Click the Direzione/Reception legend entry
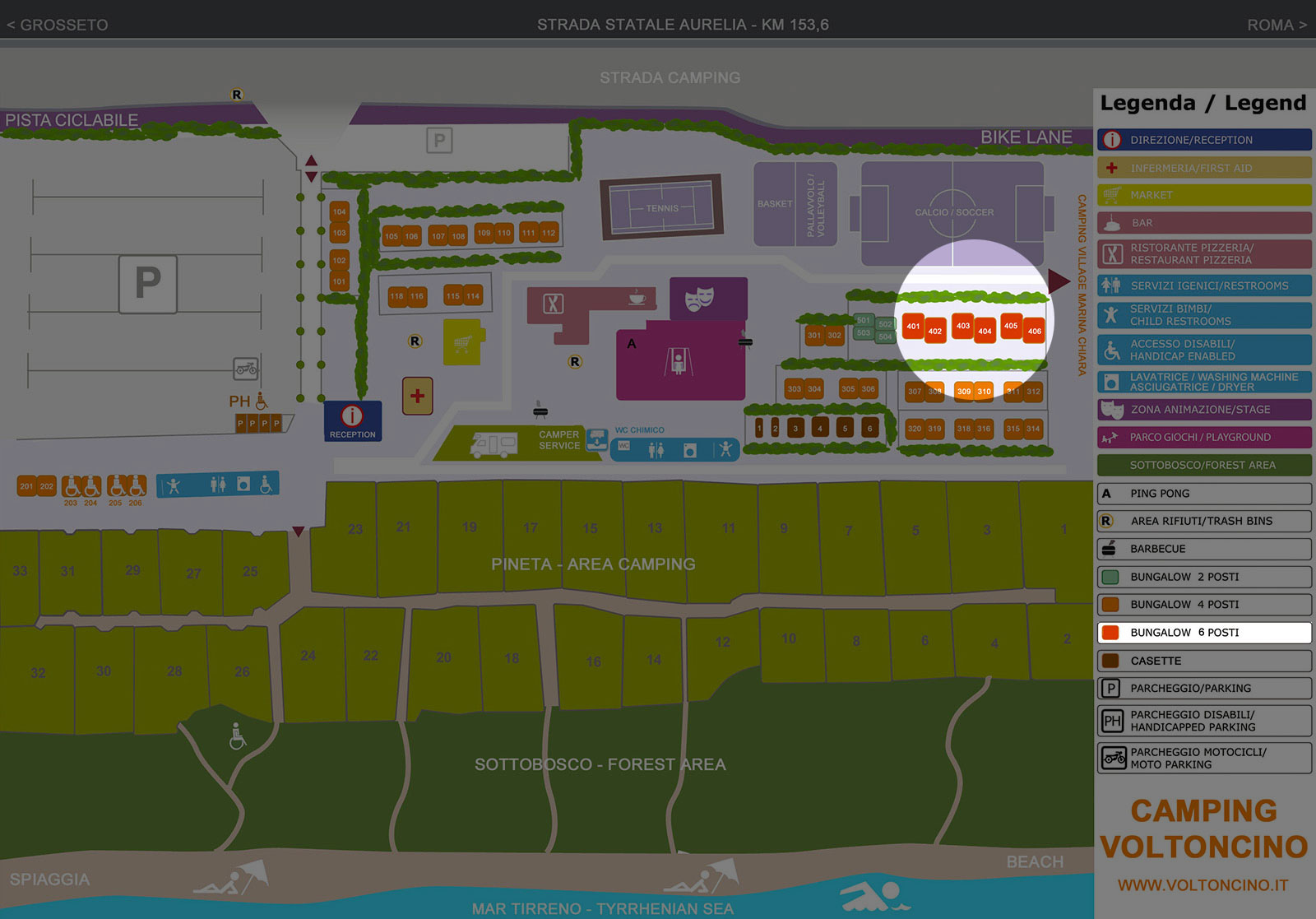Screen dimensions: 1316x919 tap(1204, 140)
